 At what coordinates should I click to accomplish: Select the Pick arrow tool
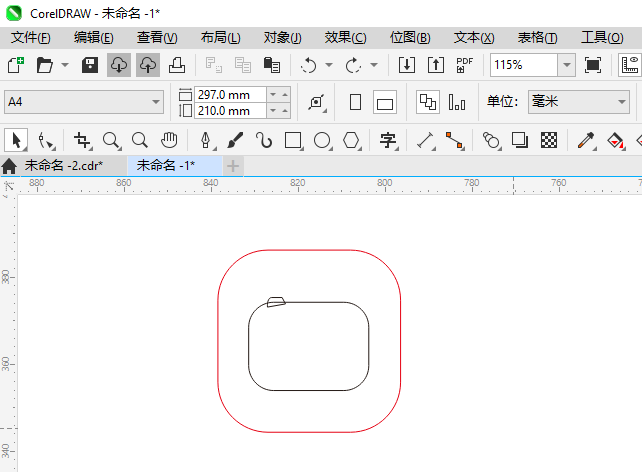click(x=16, y=140)
